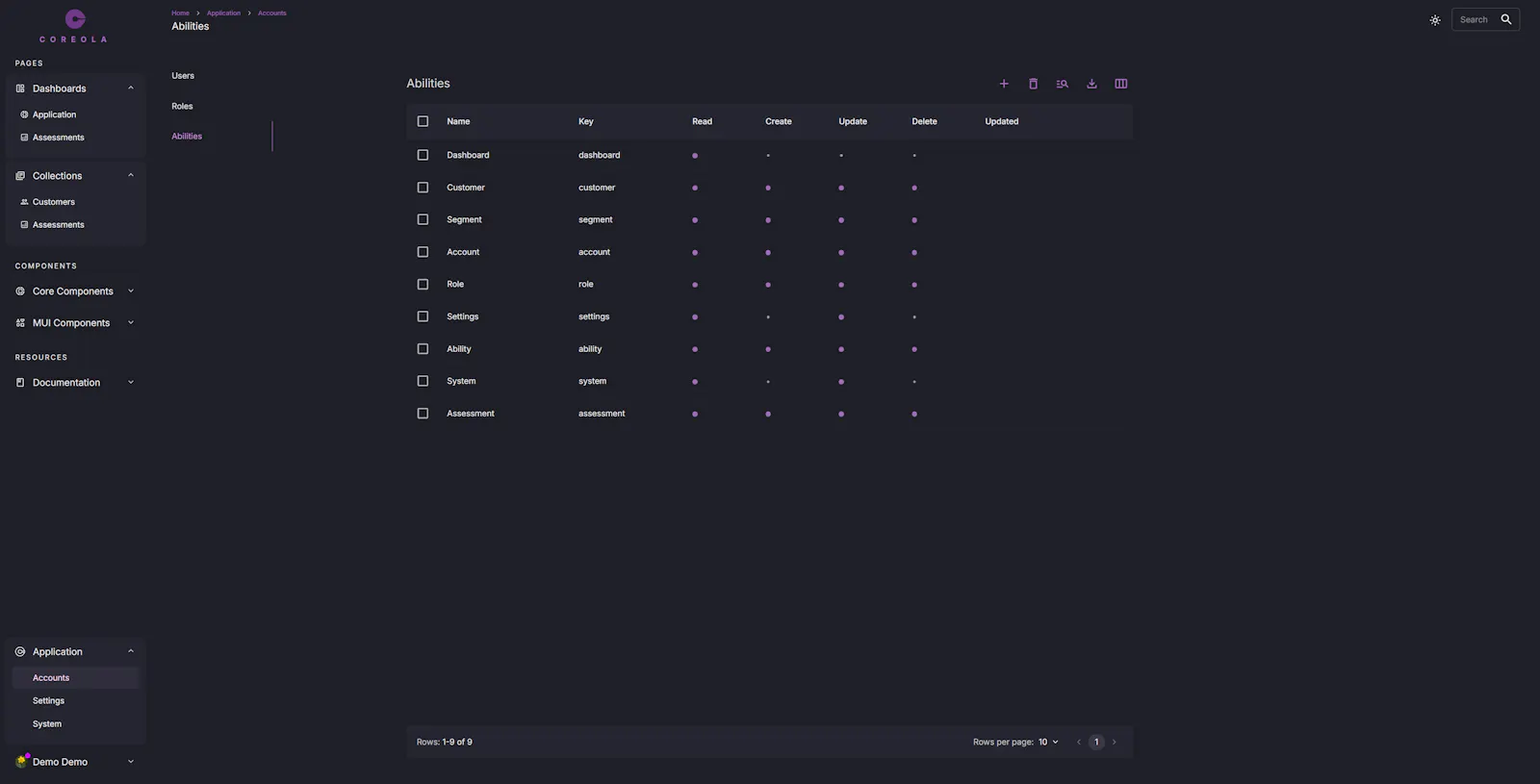Go to next page arrow

coord(1115,742)
